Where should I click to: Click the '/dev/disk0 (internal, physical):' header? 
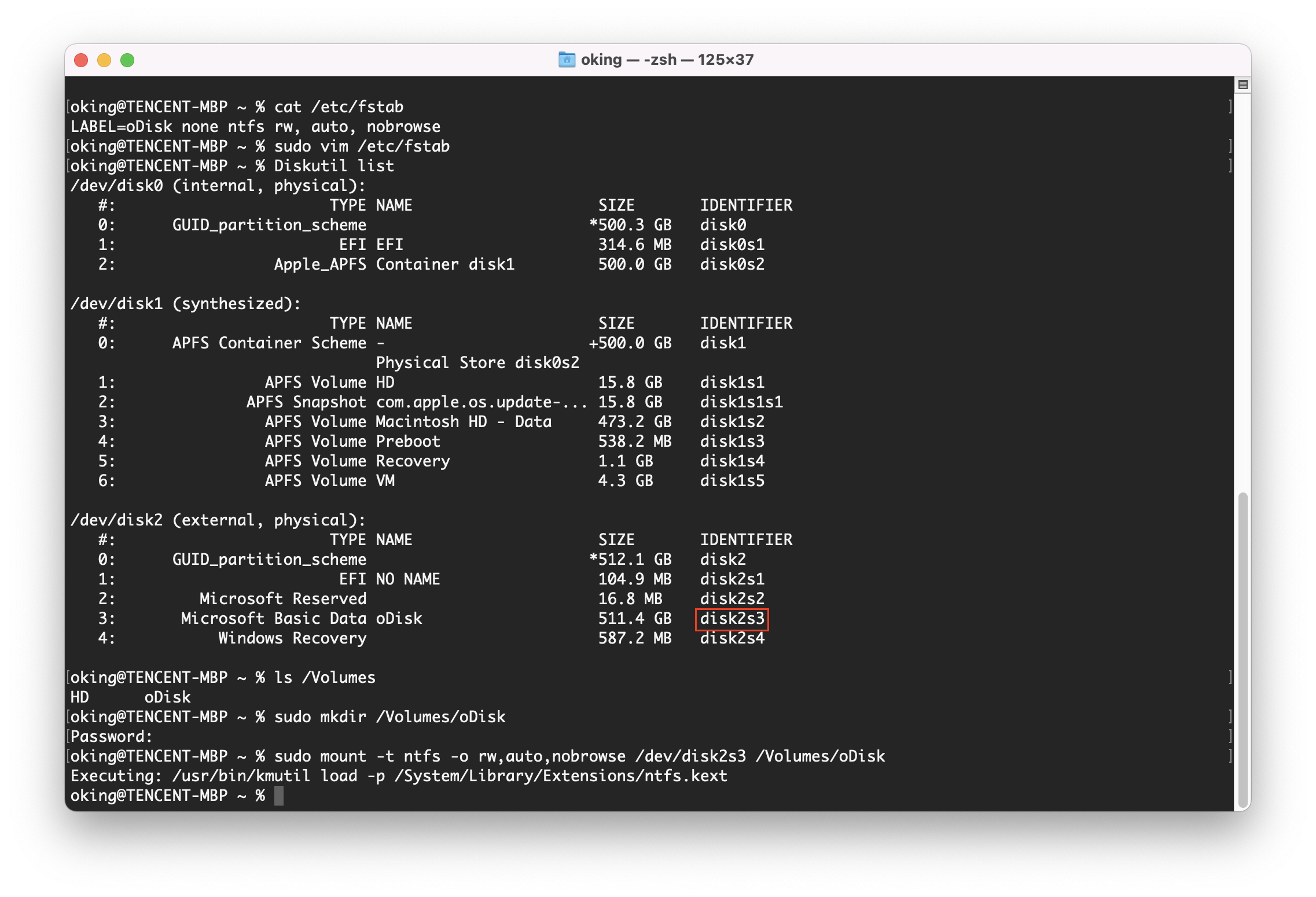218,186
